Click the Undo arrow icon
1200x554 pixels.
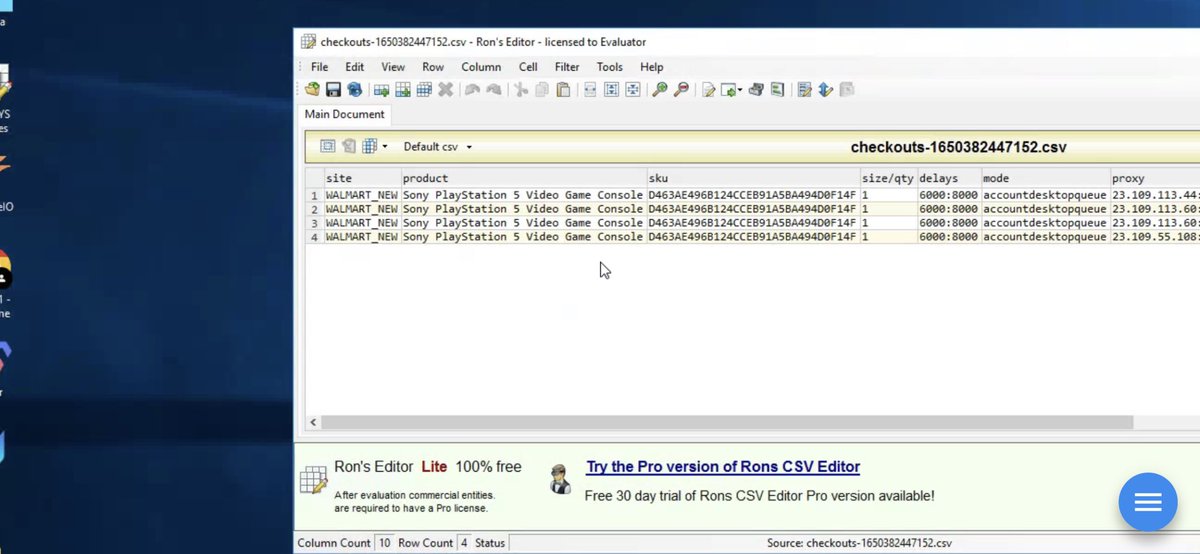(x=472, y=89)
